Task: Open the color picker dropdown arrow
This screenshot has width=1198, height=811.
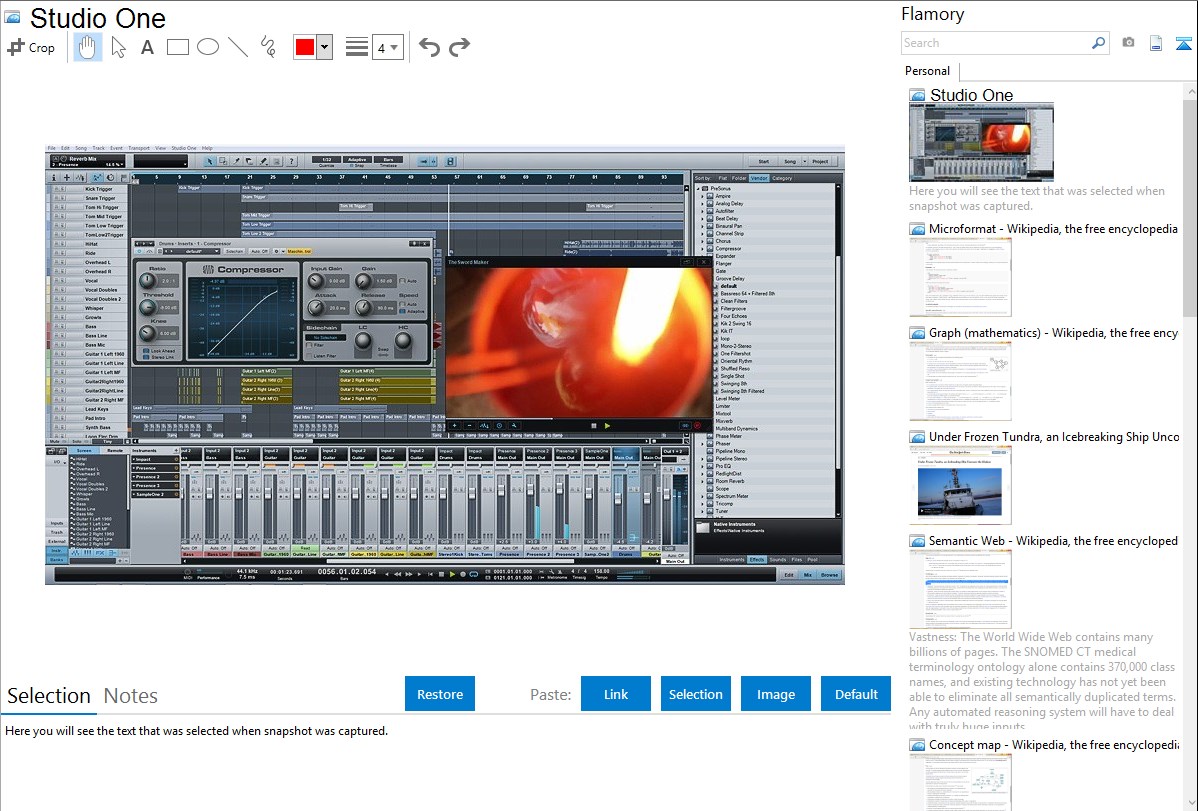Action: 324,47
